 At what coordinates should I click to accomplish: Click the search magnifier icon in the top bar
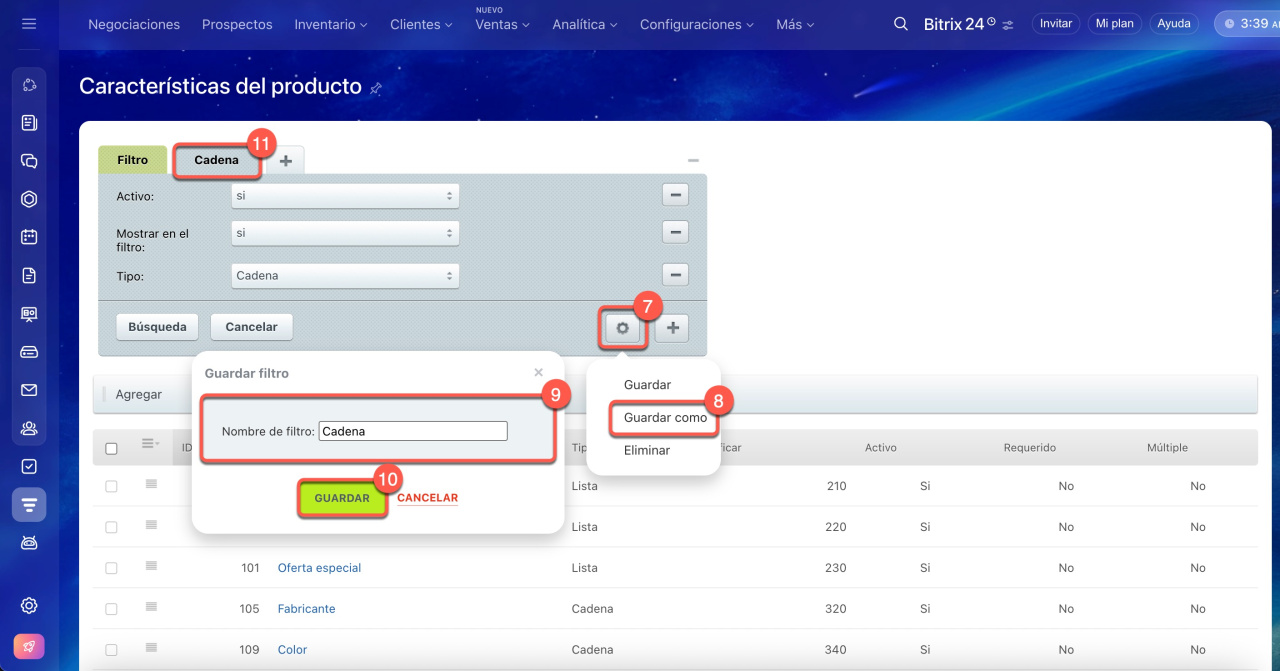pyautogui.click(x=901, y=24)
